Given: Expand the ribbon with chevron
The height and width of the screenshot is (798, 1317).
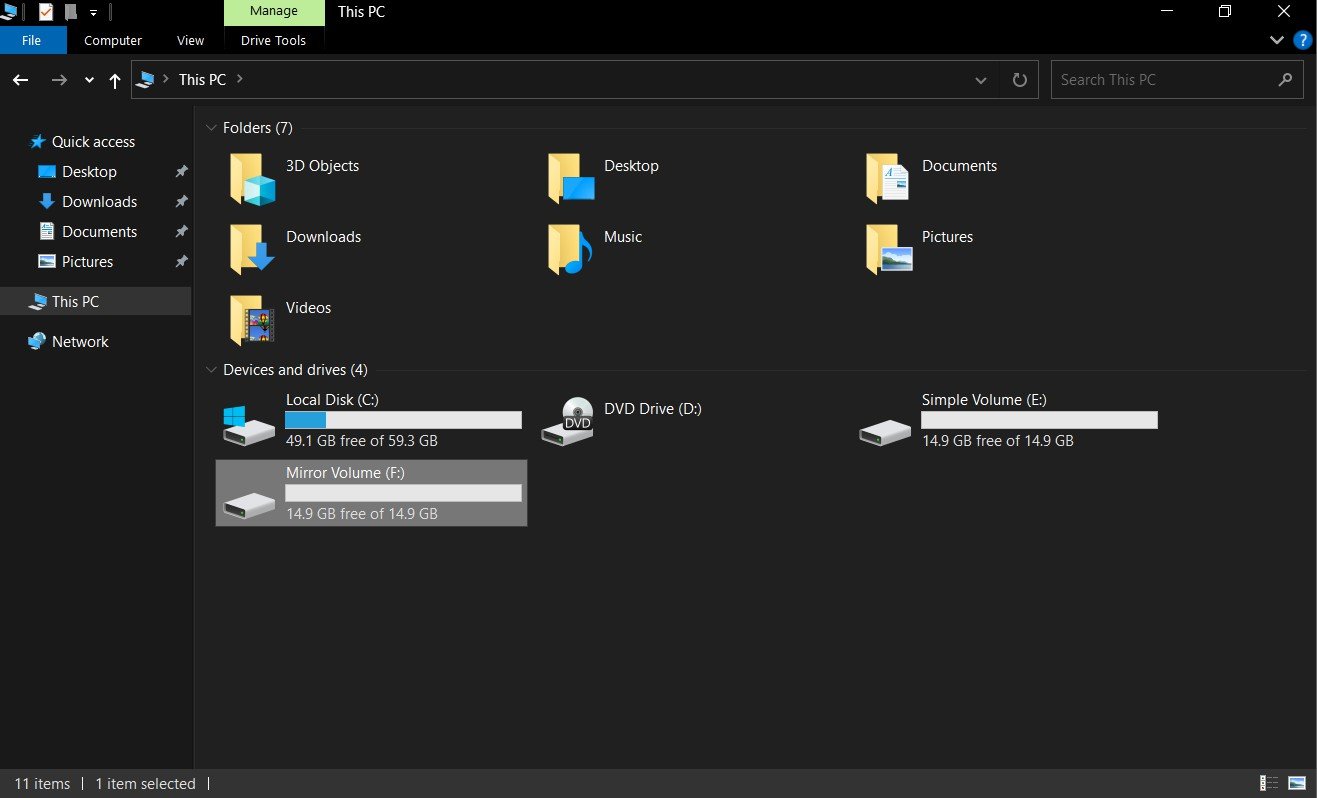Looking at the screenshot, I should 1277,40.
